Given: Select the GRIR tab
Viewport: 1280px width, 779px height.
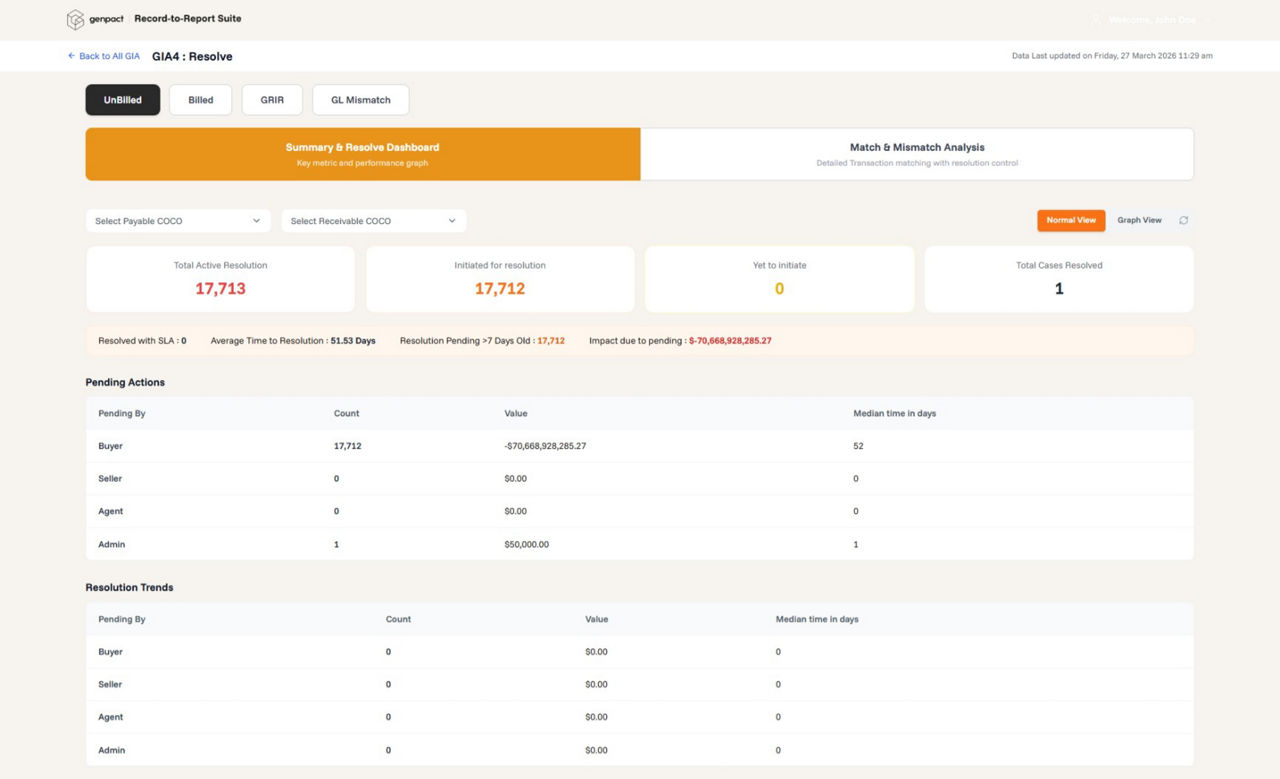Looking at the screenshot, I should tap(272, 100).
